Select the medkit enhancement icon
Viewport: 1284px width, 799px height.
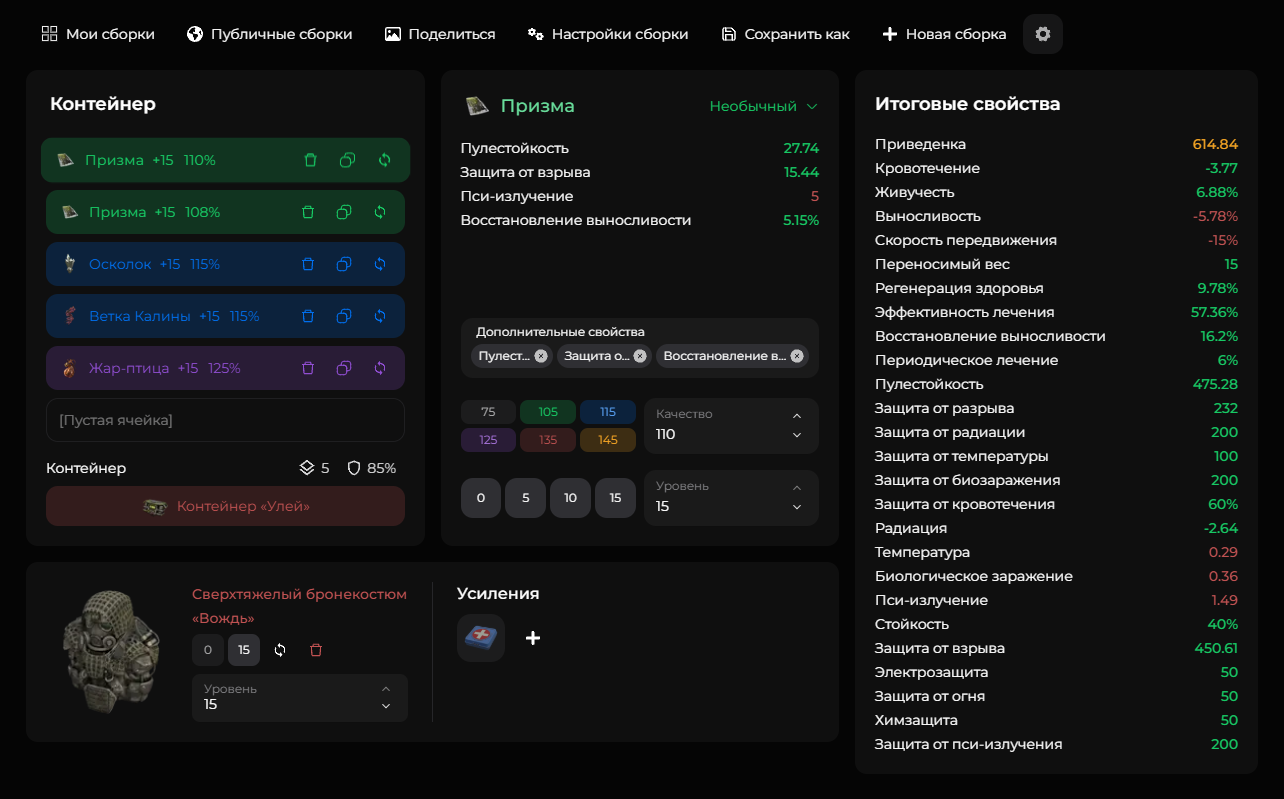pos(481,638)
